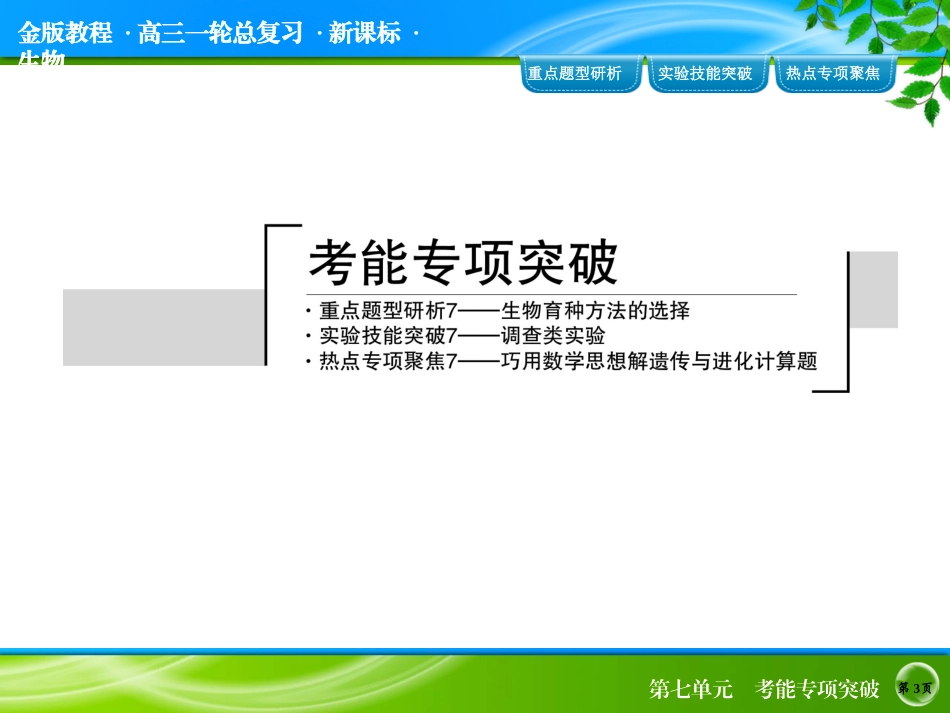This screenshot has height=713, width=950.
Task: Open the 热点专项聚焦 tab
Action: pyautogui.click(x=835, y=74)
